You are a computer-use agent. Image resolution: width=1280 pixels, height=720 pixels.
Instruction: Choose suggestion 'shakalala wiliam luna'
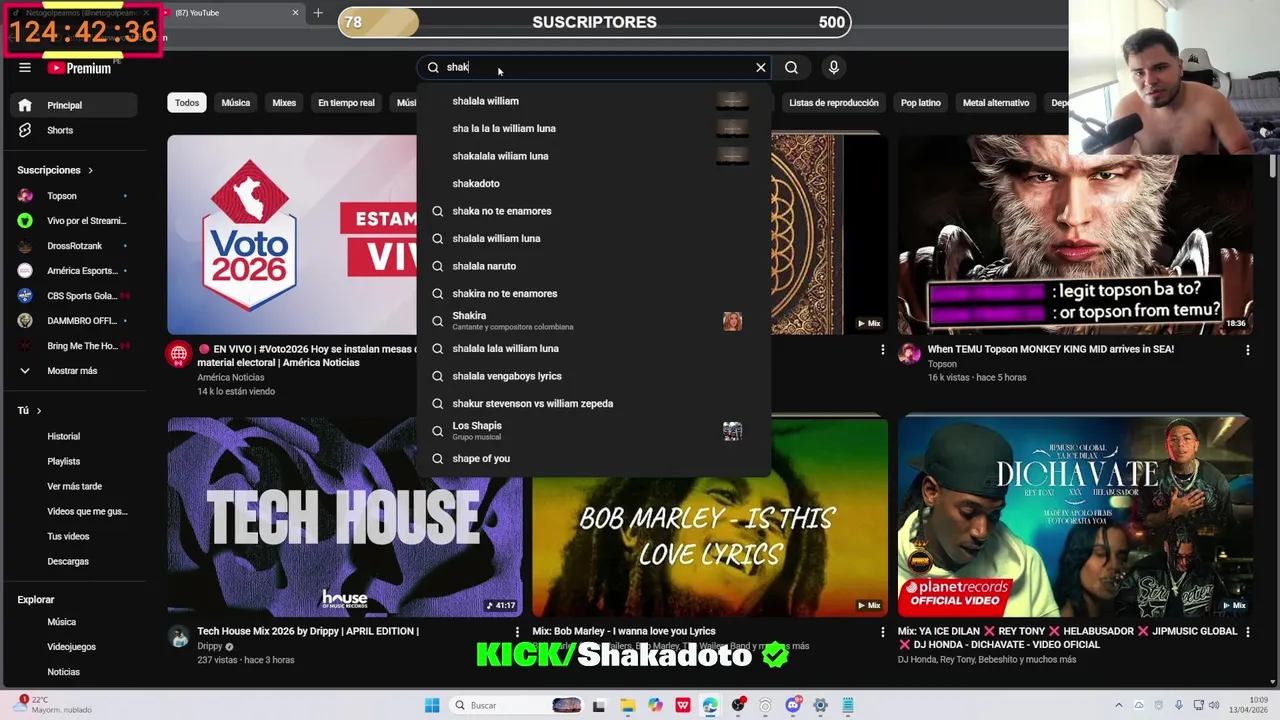pos(595,156)
